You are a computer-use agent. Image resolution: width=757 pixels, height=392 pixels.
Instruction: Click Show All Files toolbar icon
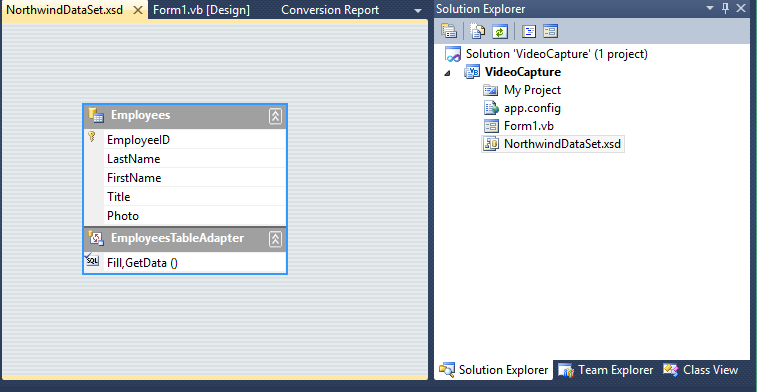tap(477, 31)
